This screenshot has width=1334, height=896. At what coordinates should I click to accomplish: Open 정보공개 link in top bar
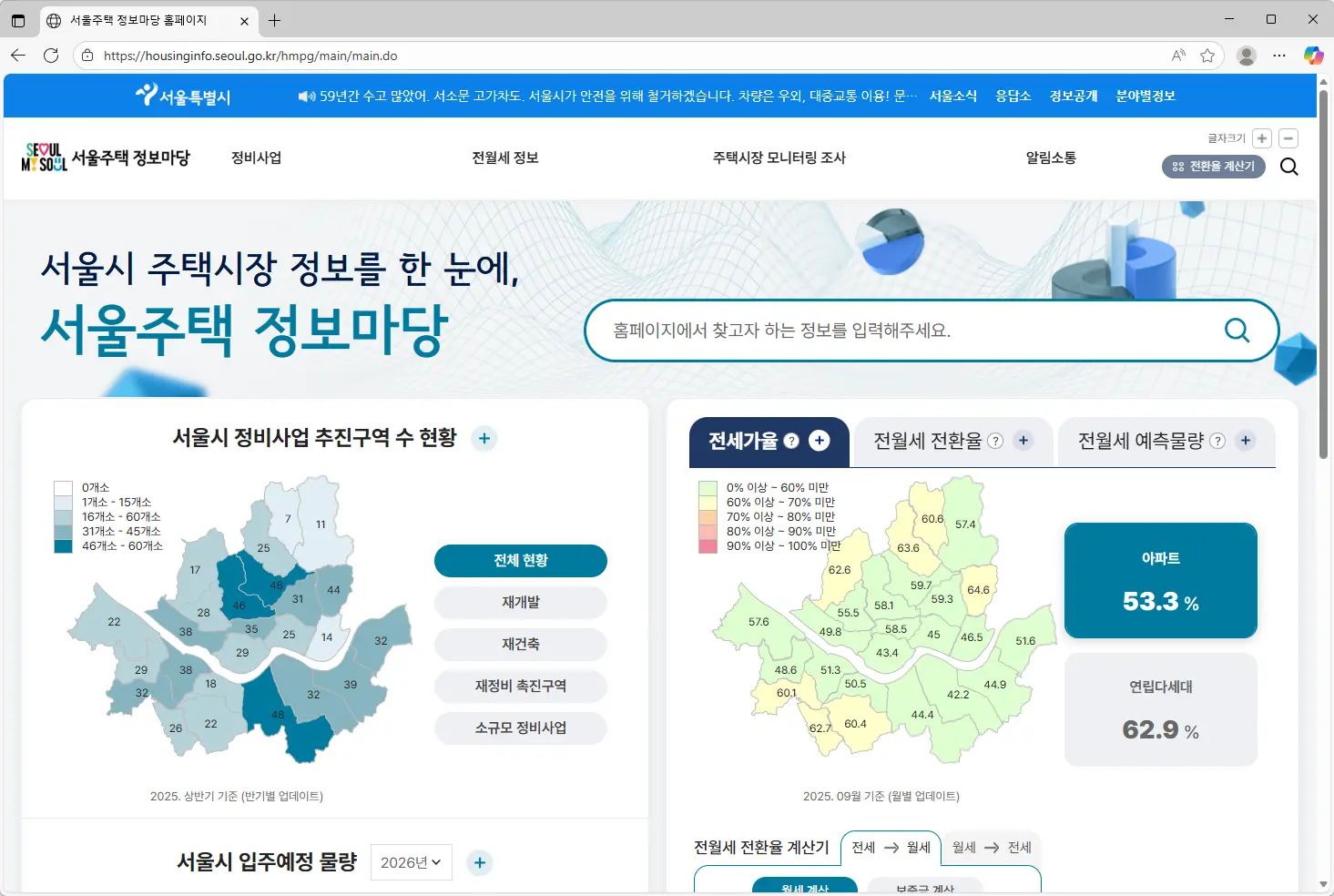[x=1073, y=96]
